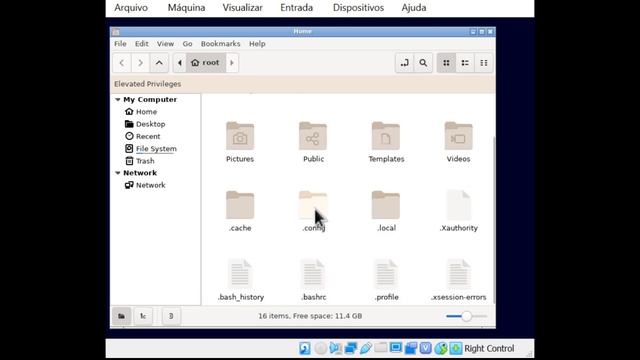The image size is (640, 360).
Task: Click the VirtualBox keyboard capture green arrow icon
Action: click(x=456, y=348)
